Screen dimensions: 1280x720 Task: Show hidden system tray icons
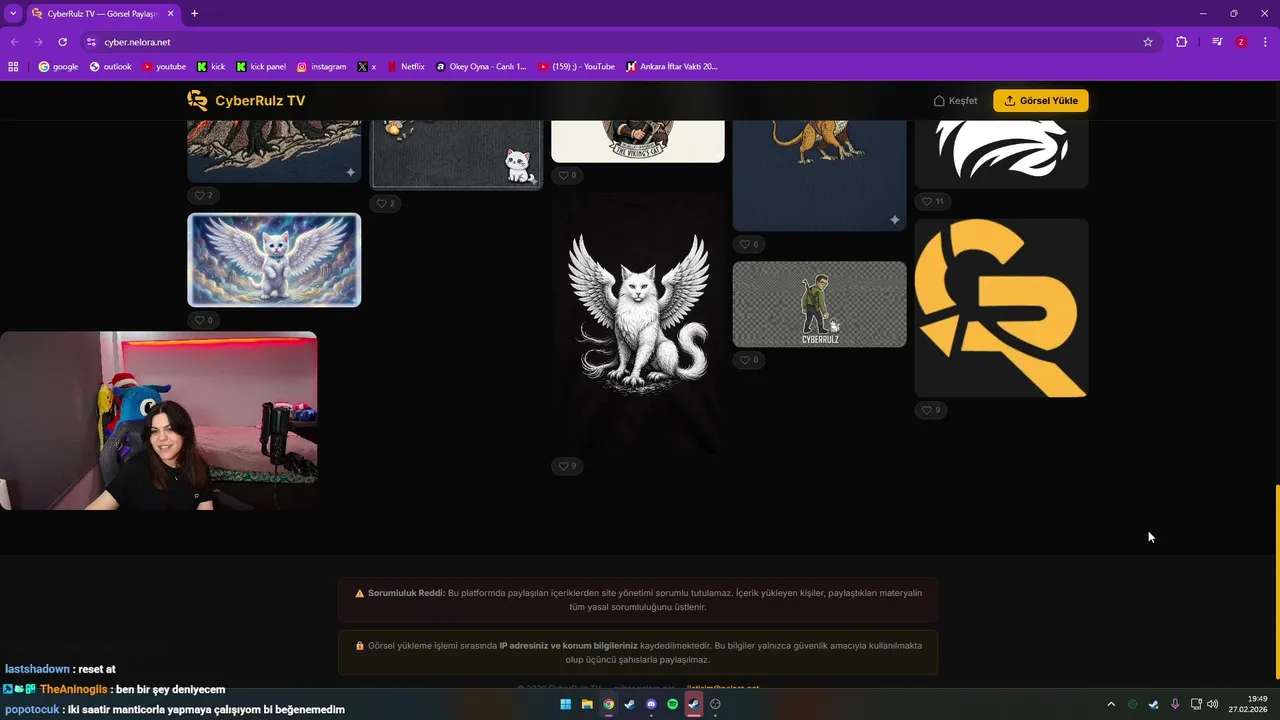coord(1111,704)
